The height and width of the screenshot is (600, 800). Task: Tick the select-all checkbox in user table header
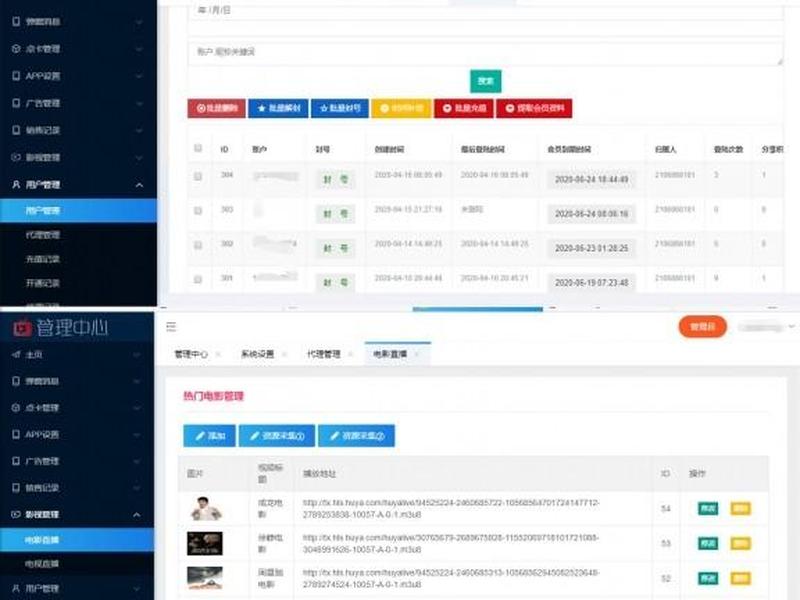pos(198,148)
